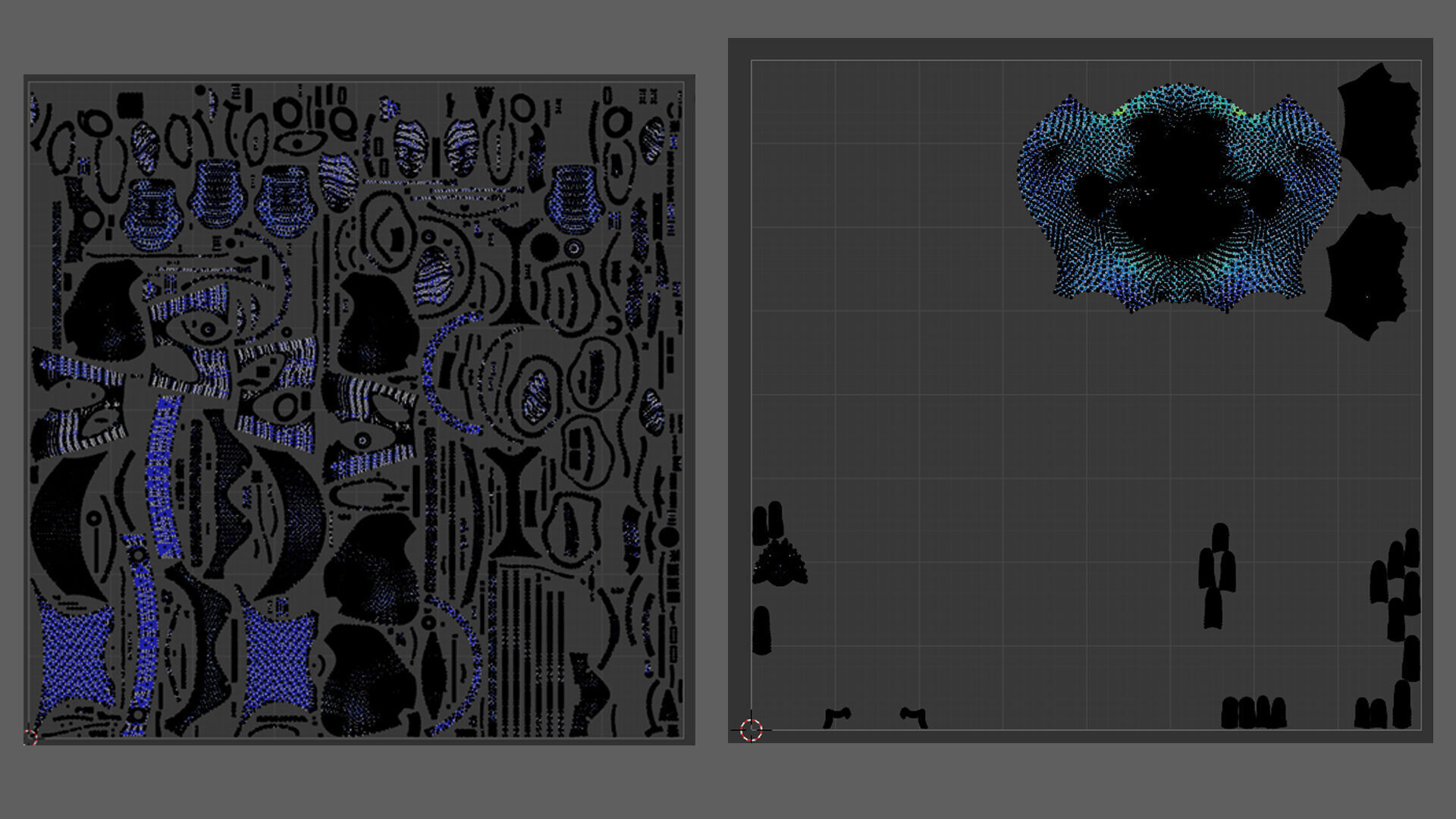Select the left bone-shaped island at bottom

(837, 716)
